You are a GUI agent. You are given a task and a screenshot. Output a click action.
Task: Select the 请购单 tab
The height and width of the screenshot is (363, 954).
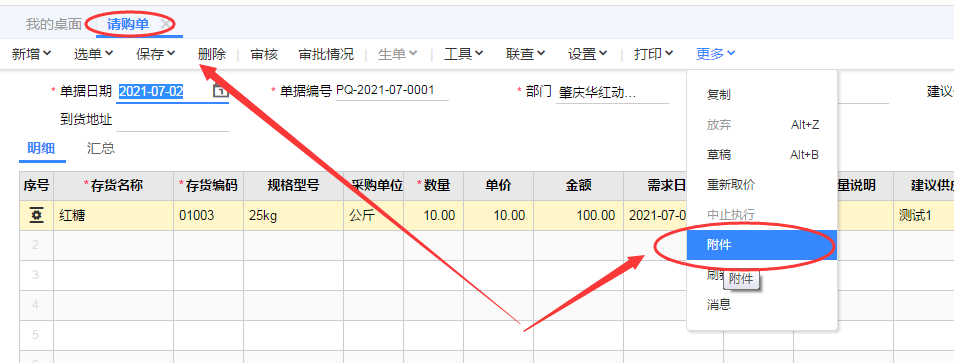(128, 24)
